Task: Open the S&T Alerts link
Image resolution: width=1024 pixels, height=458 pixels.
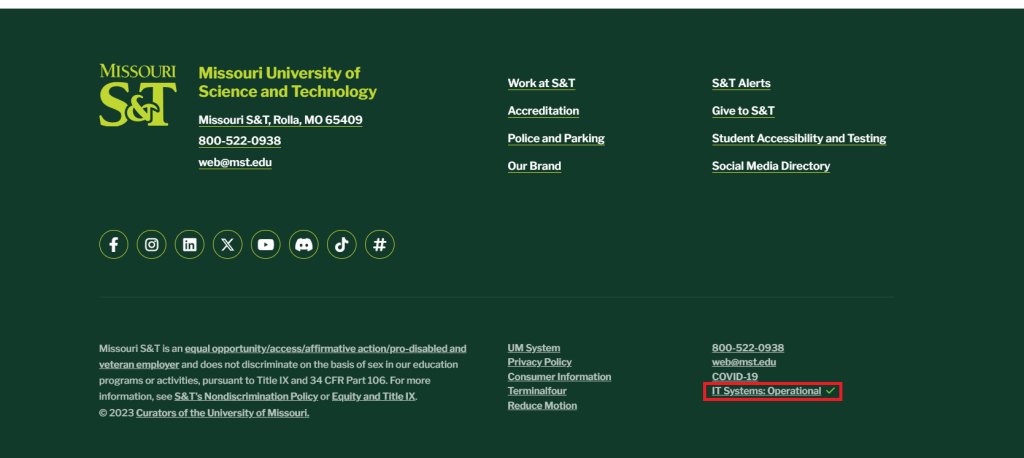Action: (x=741, y=83)
